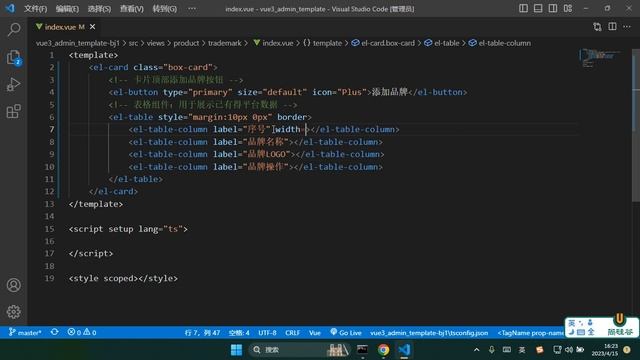
Task: Open vue3_admin_template-bj1 breadcrumb
Action: click(x=78, y=43)
